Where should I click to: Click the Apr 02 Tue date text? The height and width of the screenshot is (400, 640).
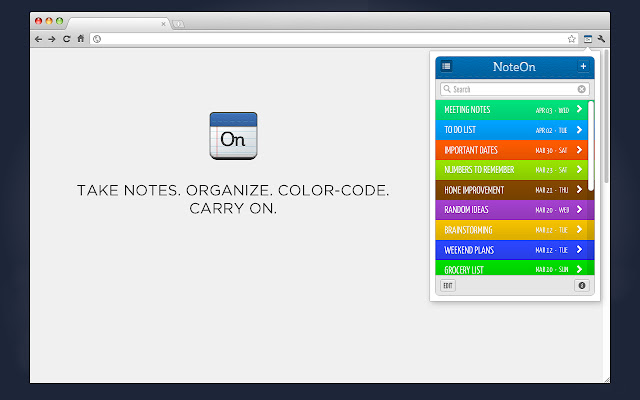551,130
